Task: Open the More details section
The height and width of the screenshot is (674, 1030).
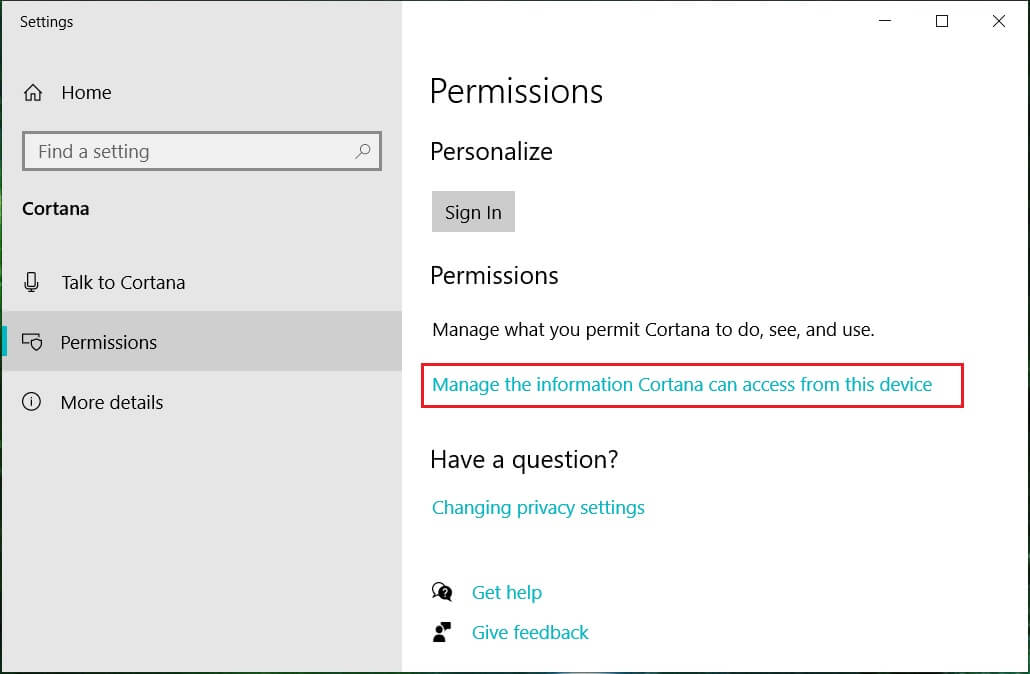Action: [x=112, y=402]
